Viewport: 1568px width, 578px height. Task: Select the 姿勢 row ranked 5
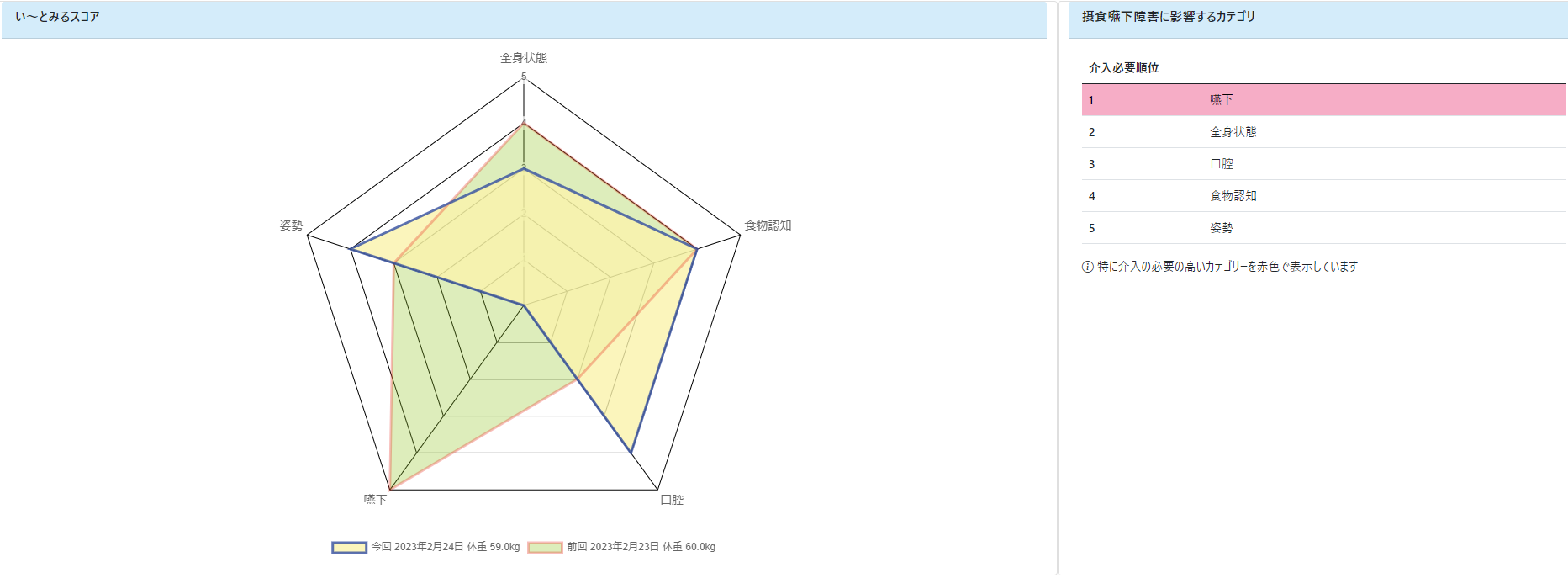pos(1323,228)
